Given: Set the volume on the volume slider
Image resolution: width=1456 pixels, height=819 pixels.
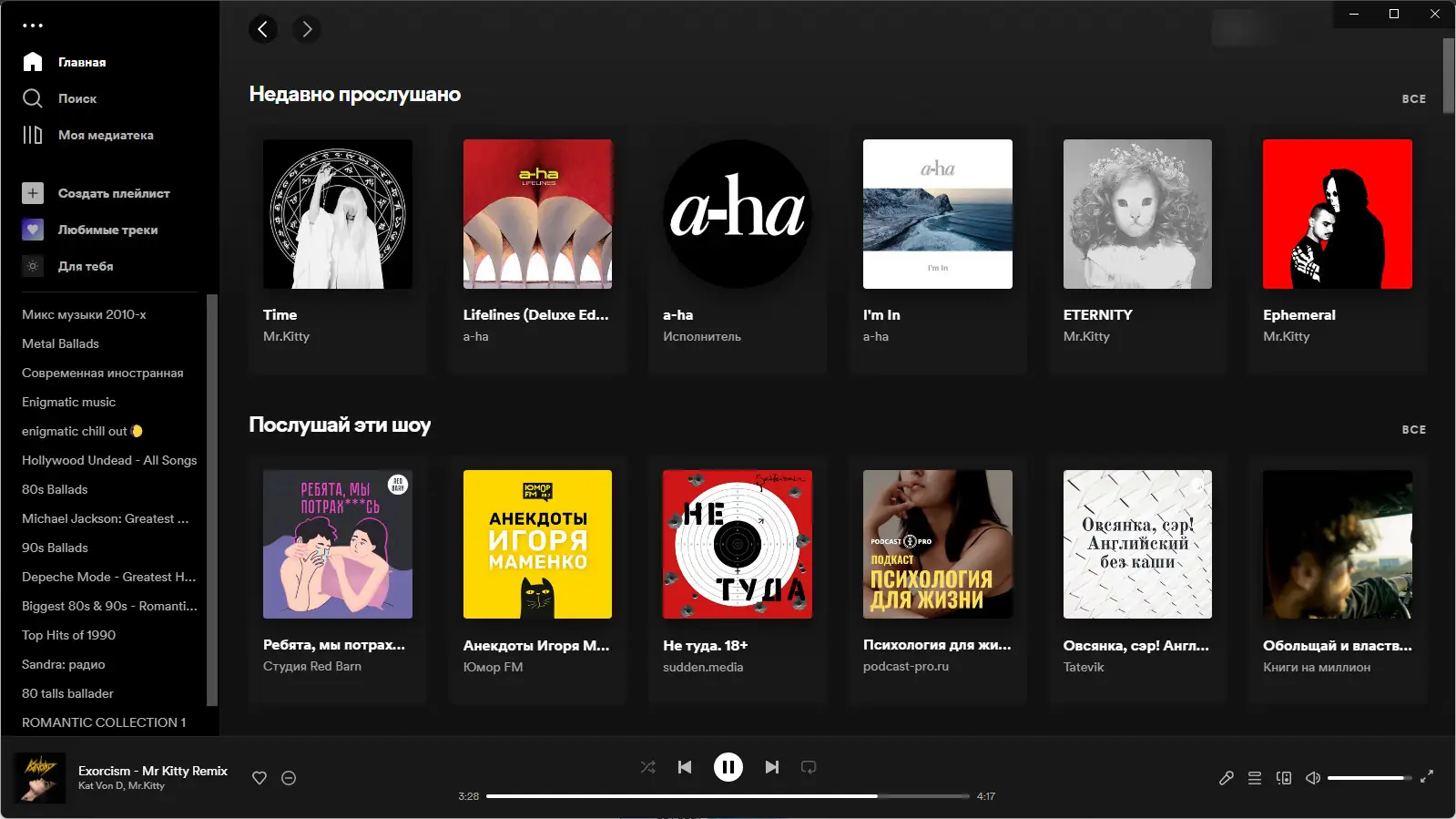Looking at the screenshot, I should tap(1369, 778).
